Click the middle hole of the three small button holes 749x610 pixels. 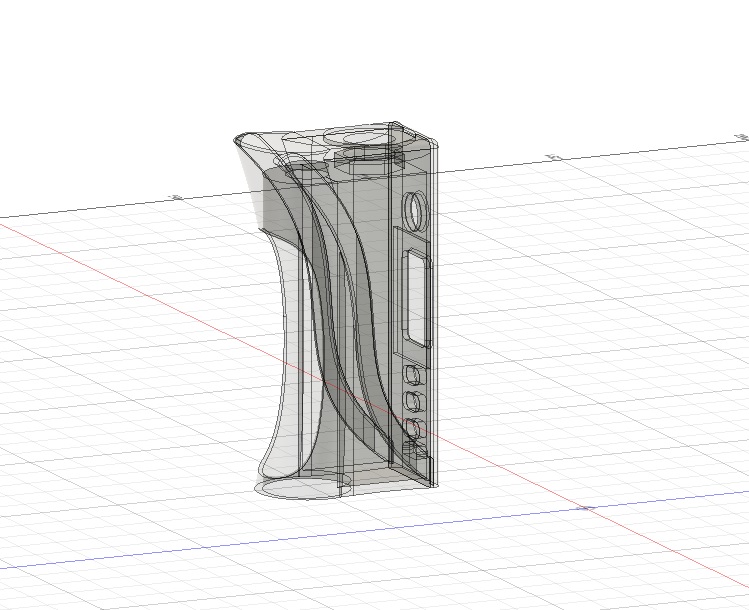coord(413,401)
